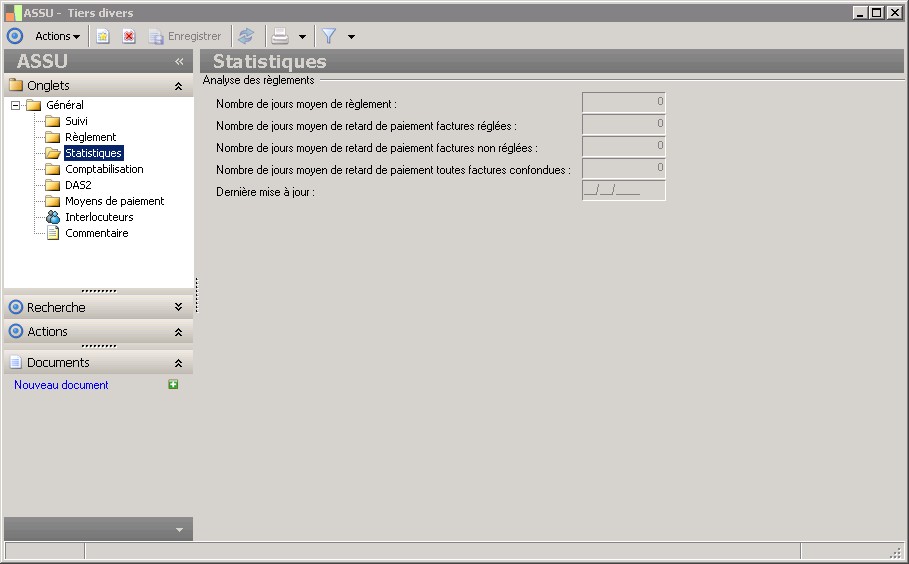The image size is (909, 564).
Task: Select the Statistiques tree item
Action: [93, 153]
